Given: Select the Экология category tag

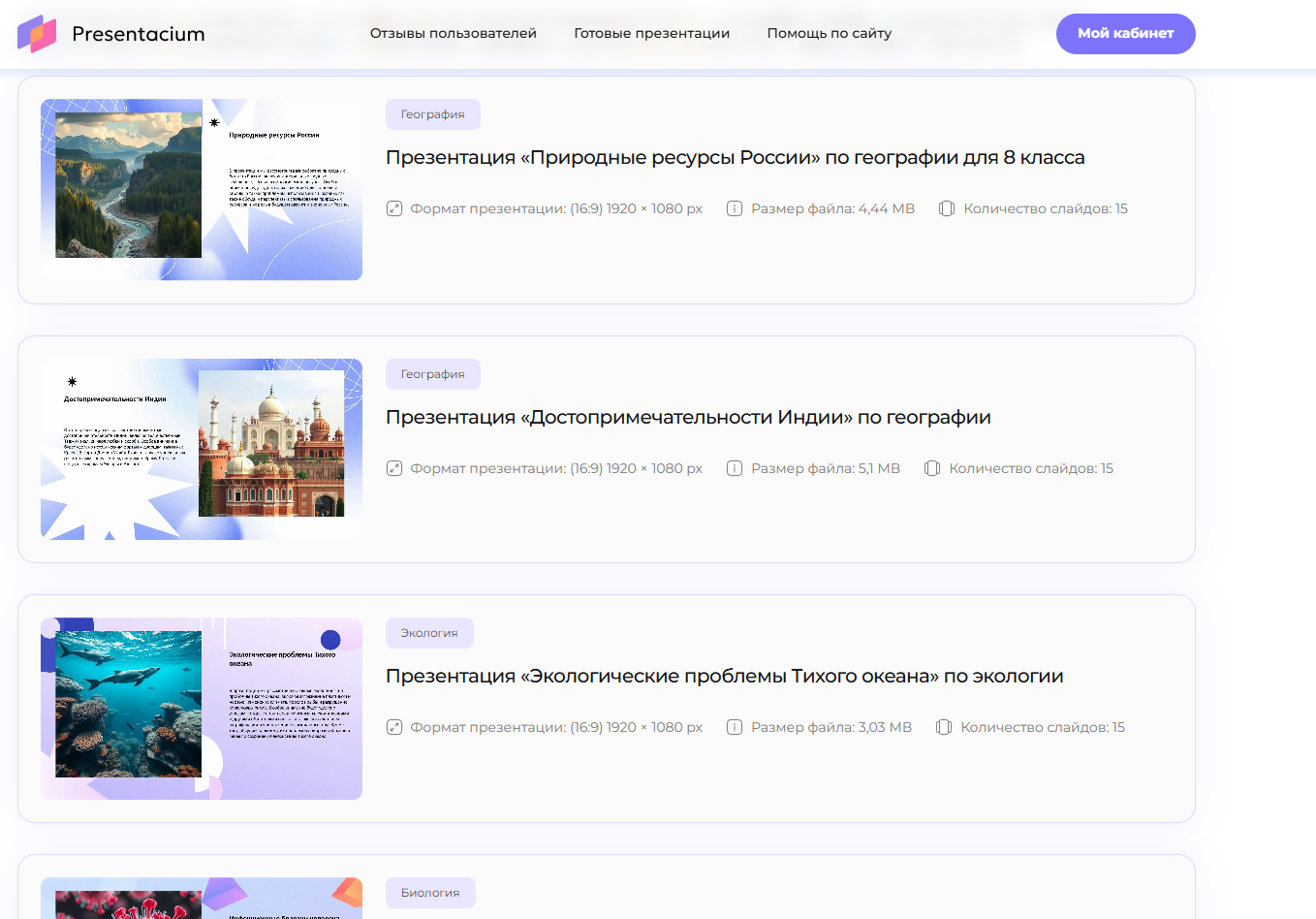Looking at the screenshot, I should point(429,633).
